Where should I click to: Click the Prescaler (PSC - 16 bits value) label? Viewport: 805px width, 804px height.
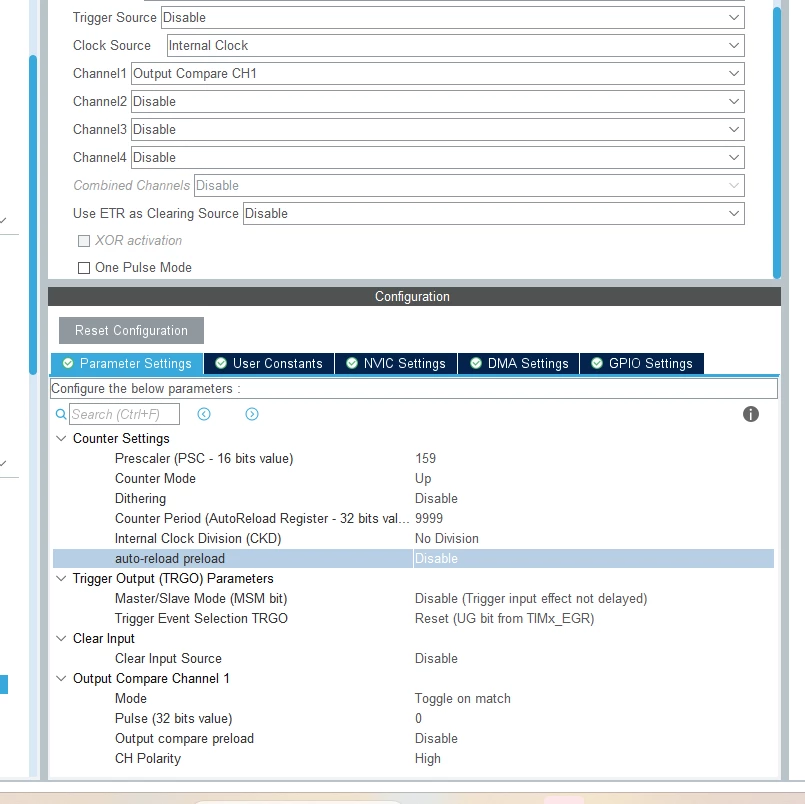point(204,458)
